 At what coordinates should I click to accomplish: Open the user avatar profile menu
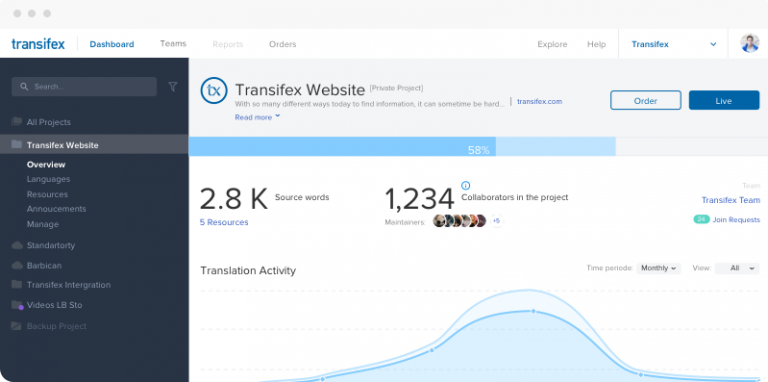(749, 44)
